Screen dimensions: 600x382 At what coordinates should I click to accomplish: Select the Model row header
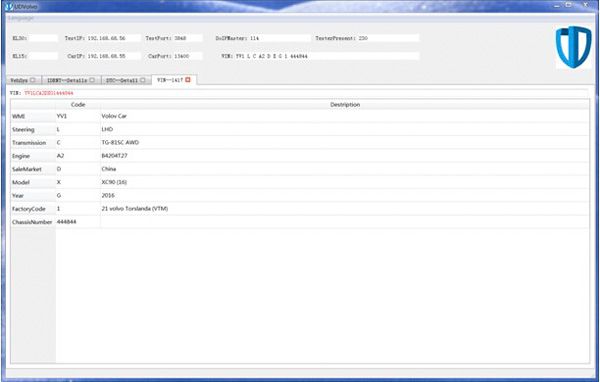[33, 182]
